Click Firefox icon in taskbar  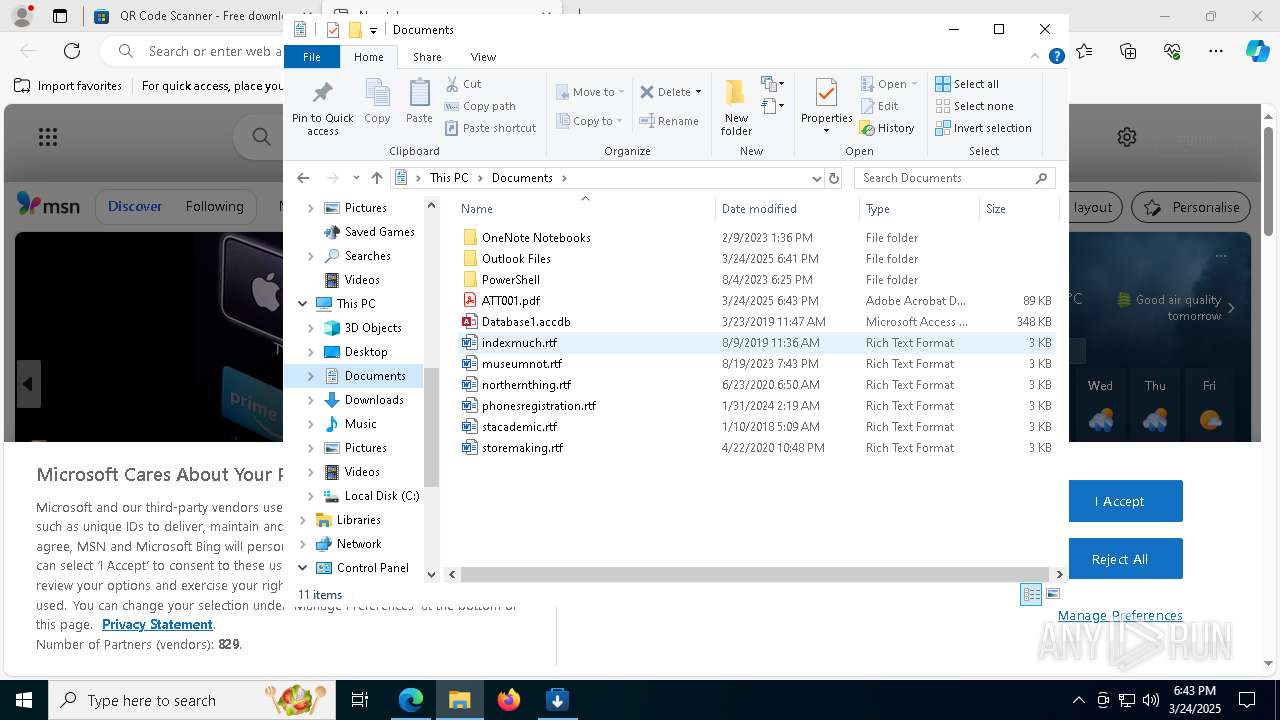tap(509, 700)
